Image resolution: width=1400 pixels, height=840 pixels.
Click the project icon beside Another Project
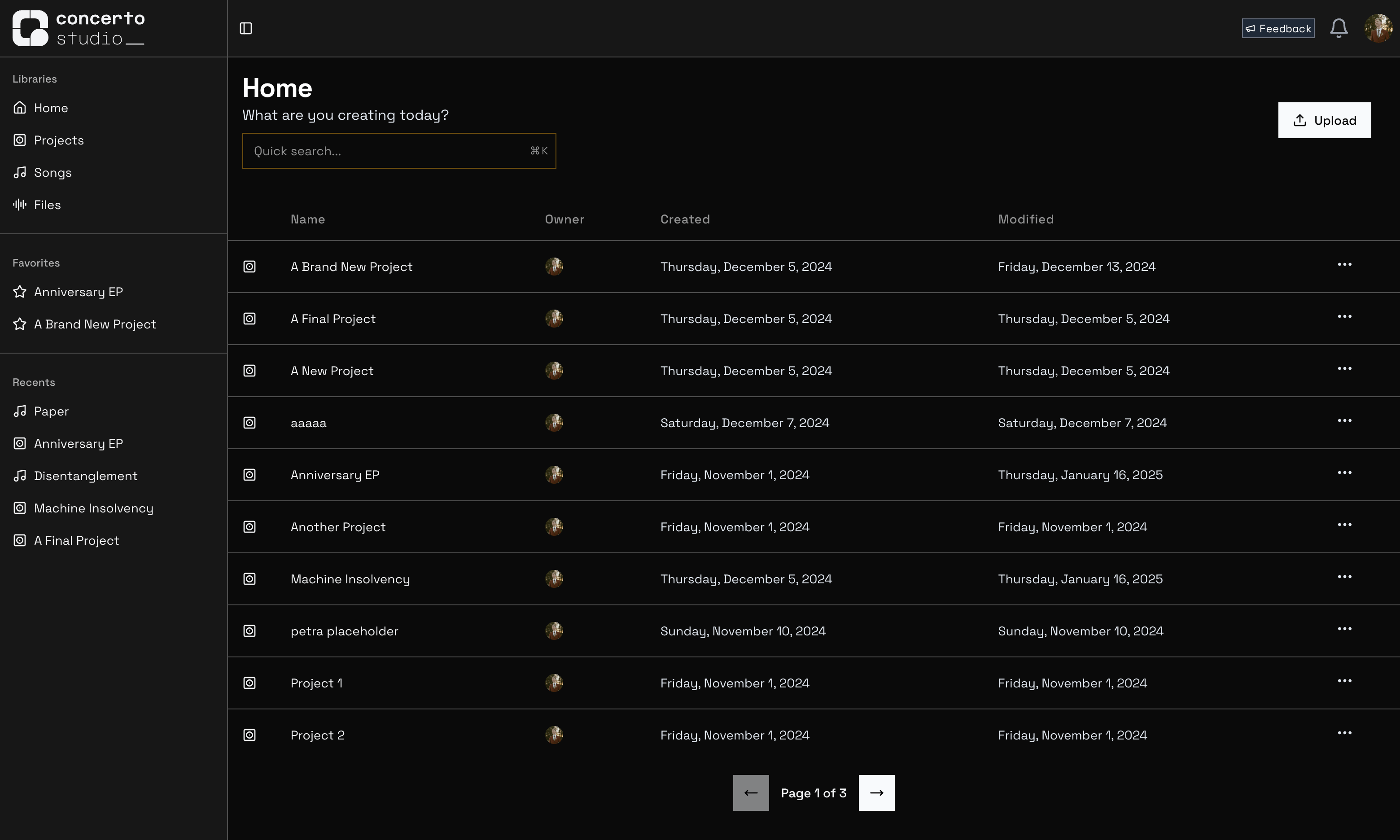(x=249, y=527)
